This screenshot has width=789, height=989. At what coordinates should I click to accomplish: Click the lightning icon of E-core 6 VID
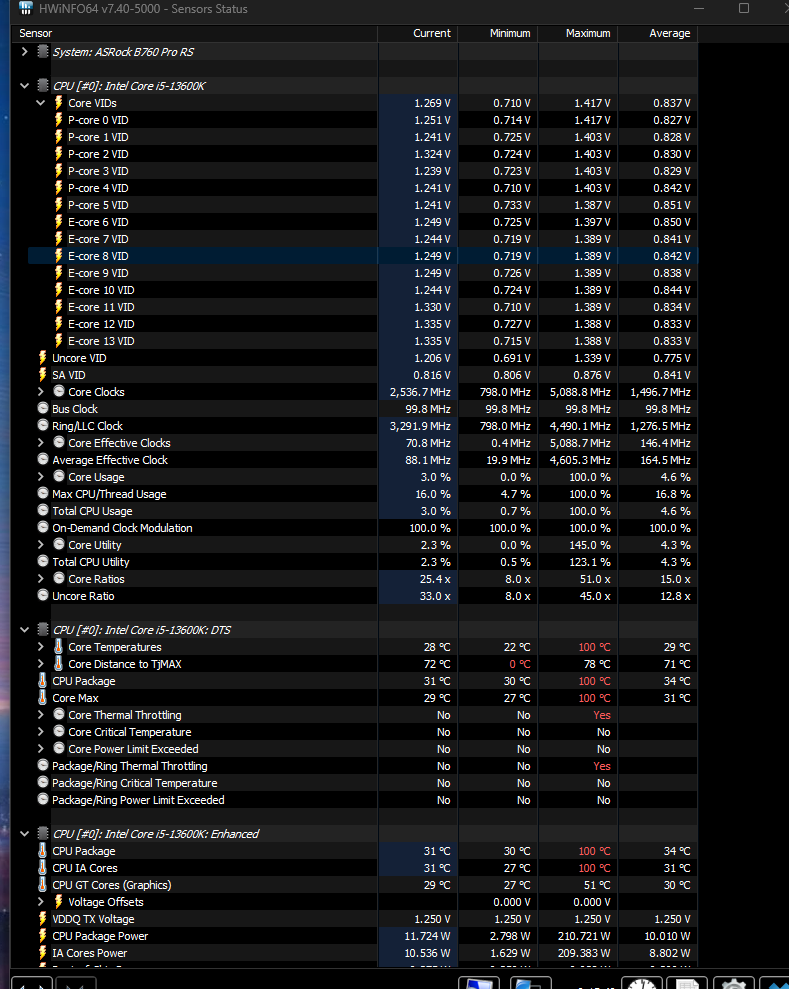59,222
